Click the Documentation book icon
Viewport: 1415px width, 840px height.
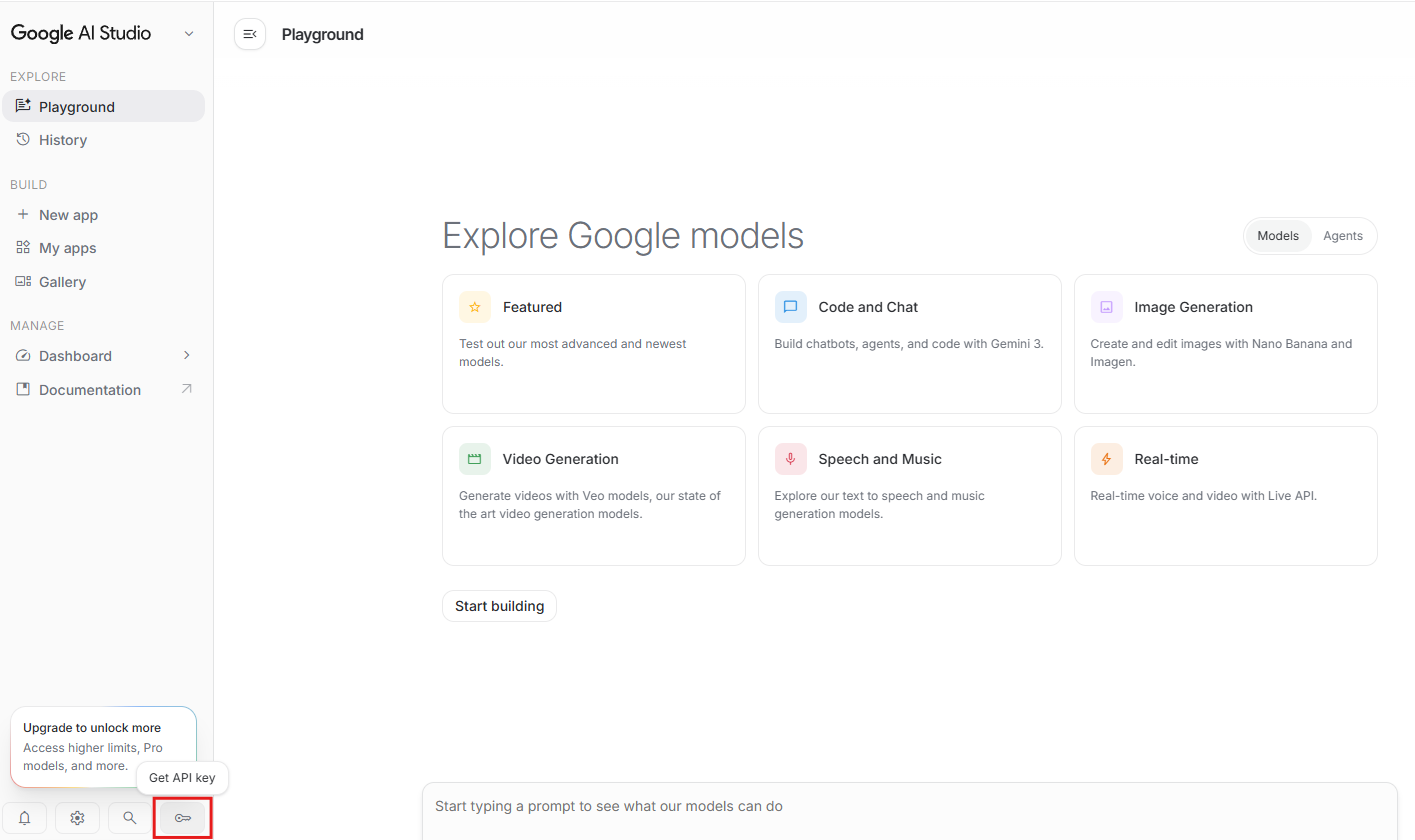pos(23,389)
